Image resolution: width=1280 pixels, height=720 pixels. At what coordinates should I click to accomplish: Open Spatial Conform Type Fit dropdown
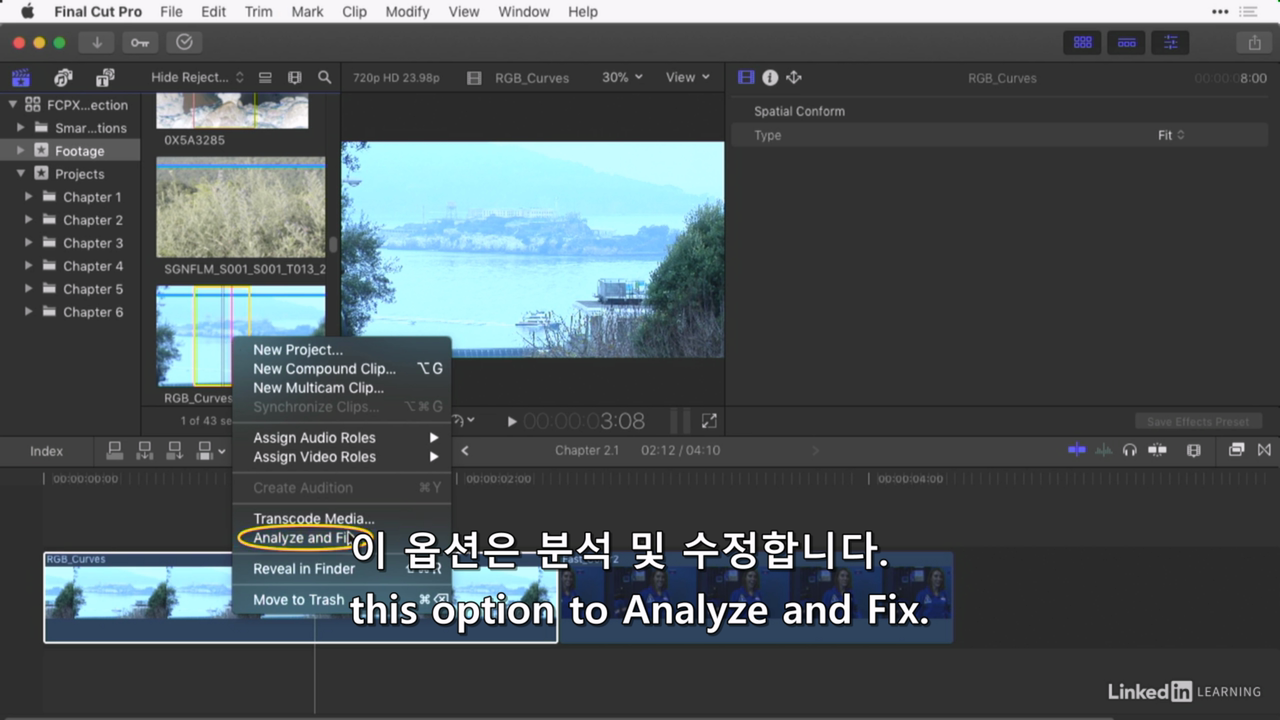coord(1171,135)
